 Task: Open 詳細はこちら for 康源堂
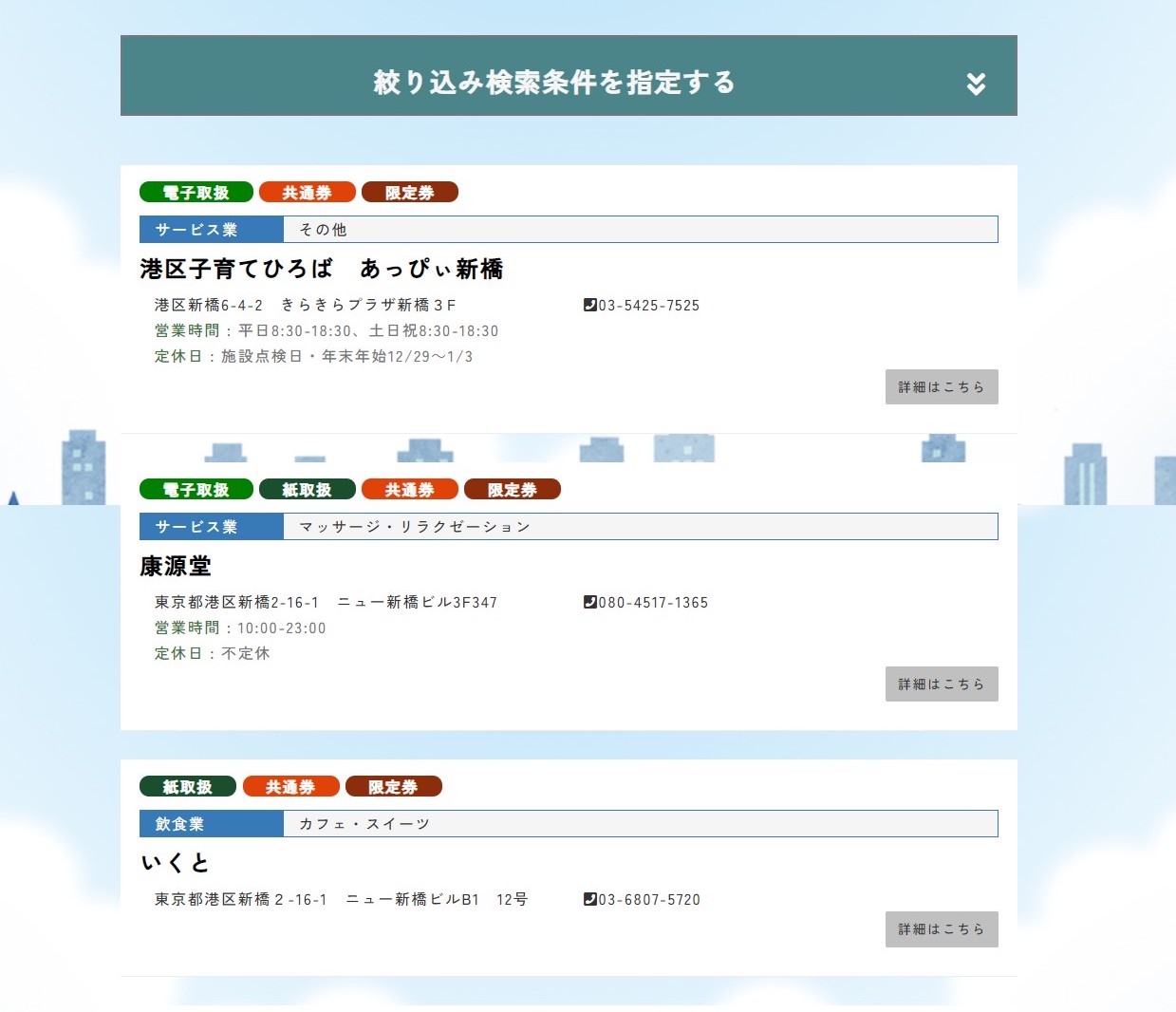click(x=942, y=684)
